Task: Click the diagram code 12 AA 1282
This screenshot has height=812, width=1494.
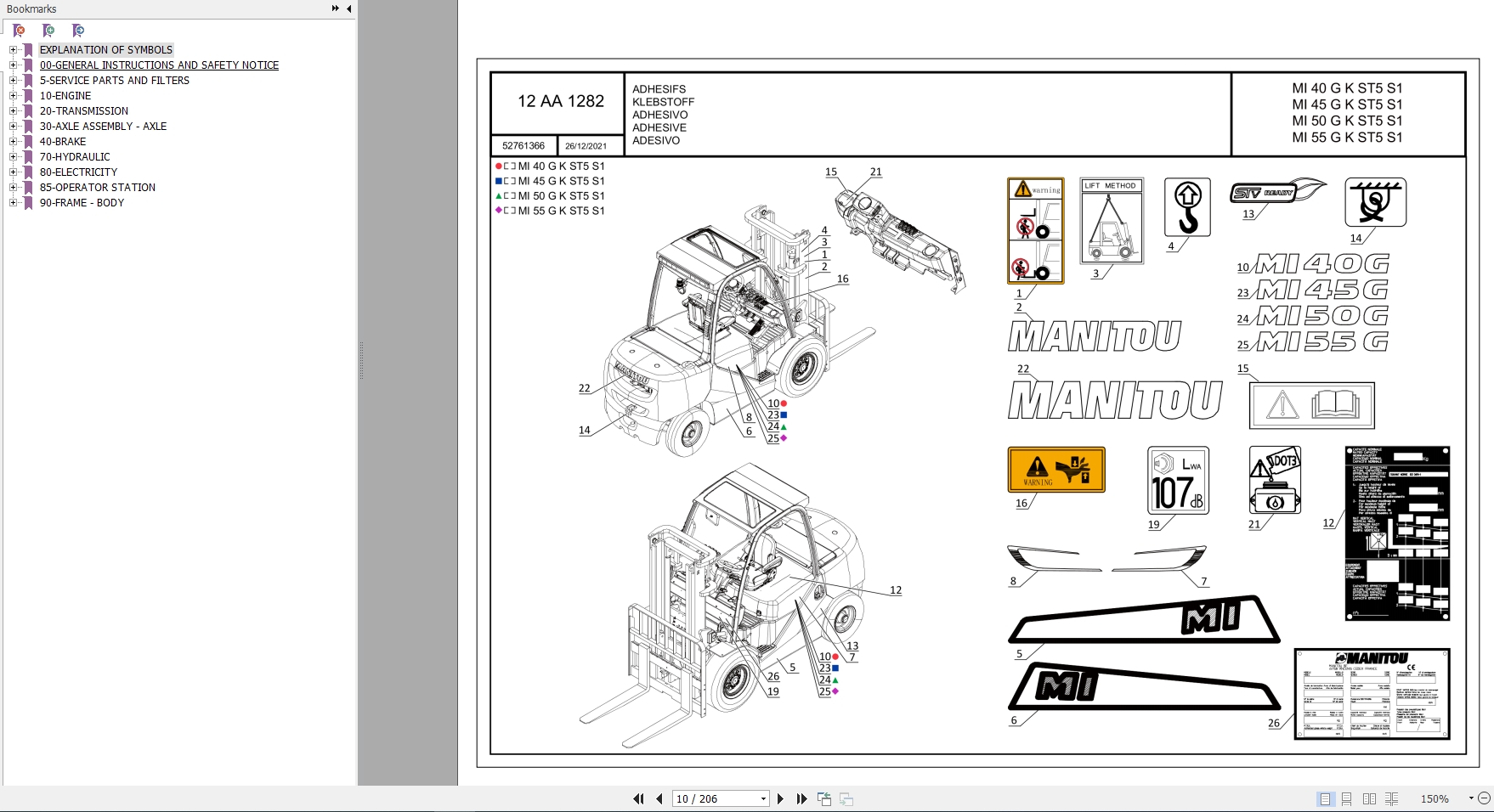Action: click(561, 101)
